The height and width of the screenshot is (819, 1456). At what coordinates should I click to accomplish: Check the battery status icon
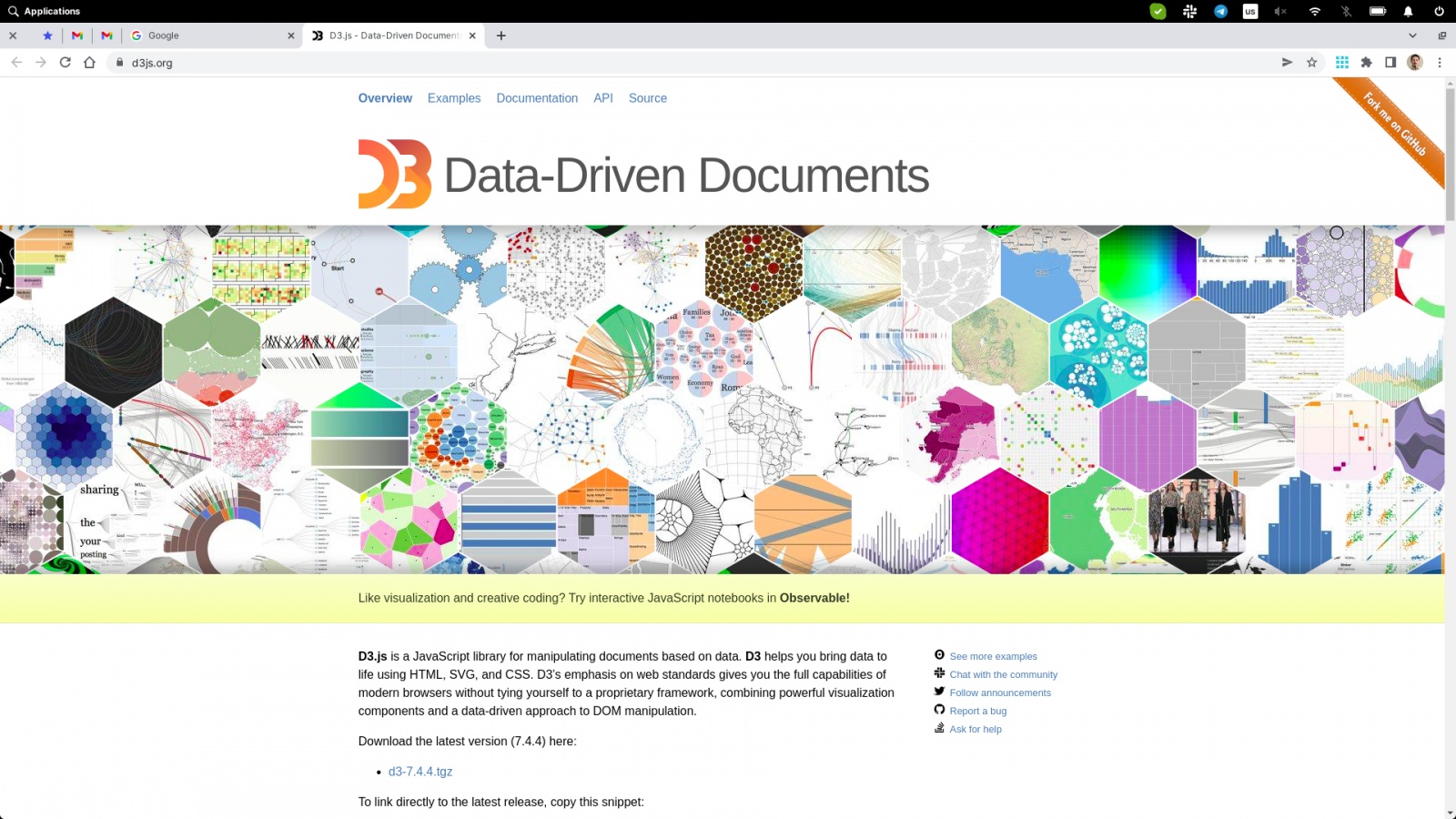(1378, 11)
